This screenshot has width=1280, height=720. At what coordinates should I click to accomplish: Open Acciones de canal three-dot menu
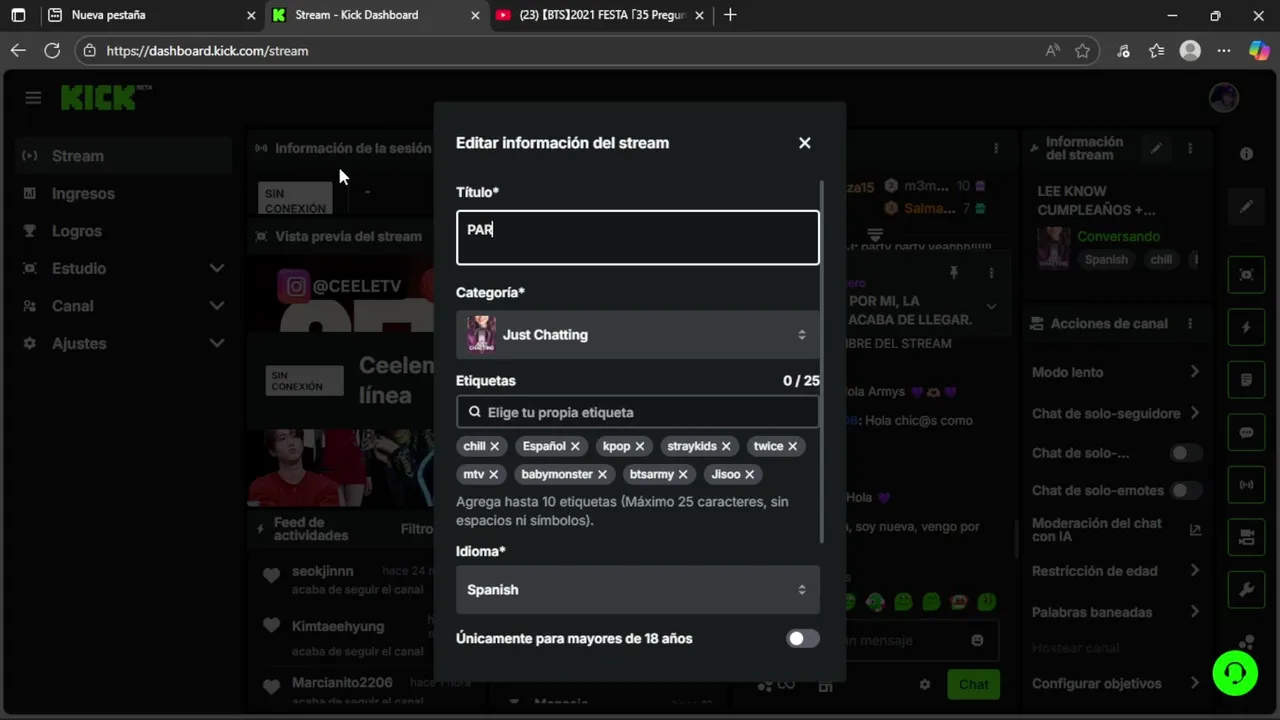pyautogui.click(x=1190, y=324)
